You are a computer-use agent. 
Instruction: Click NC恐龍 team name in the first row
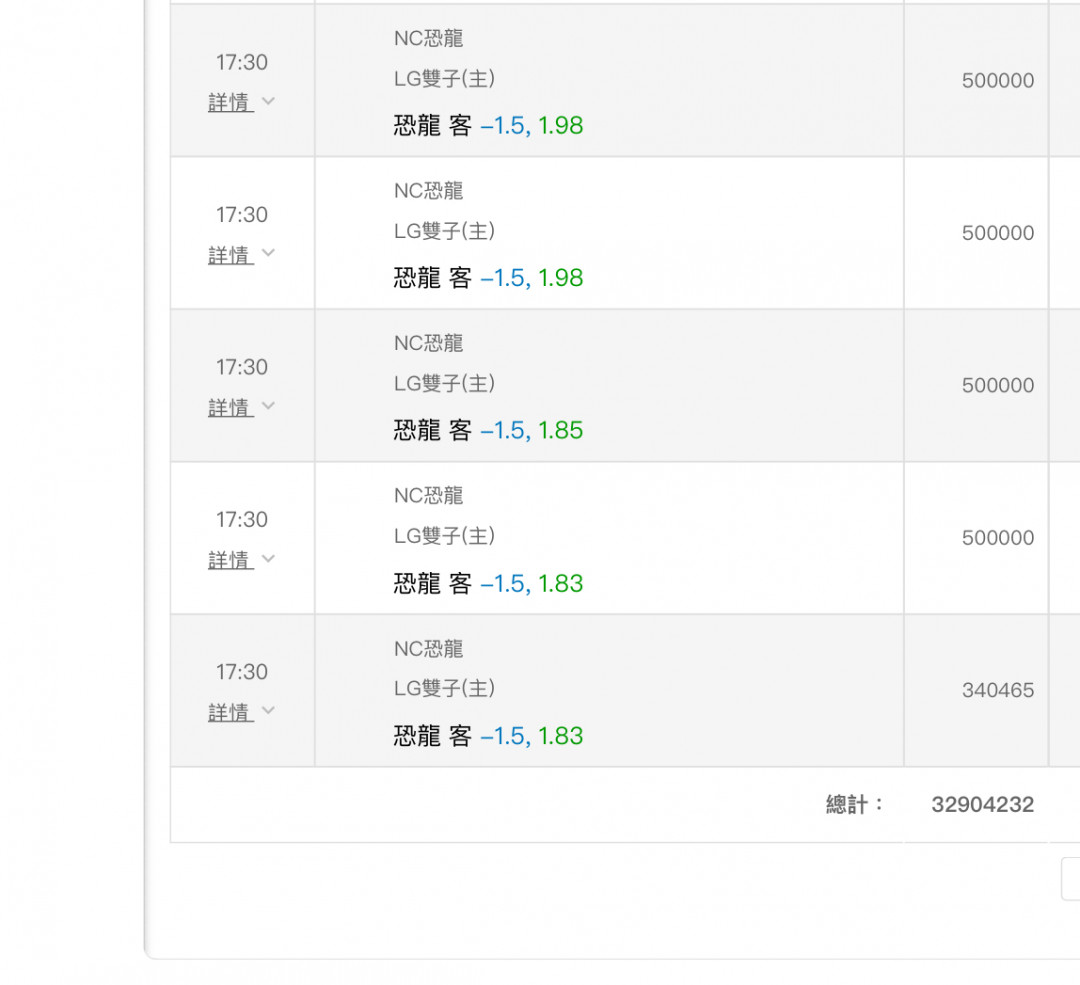[x=428, y=38]
